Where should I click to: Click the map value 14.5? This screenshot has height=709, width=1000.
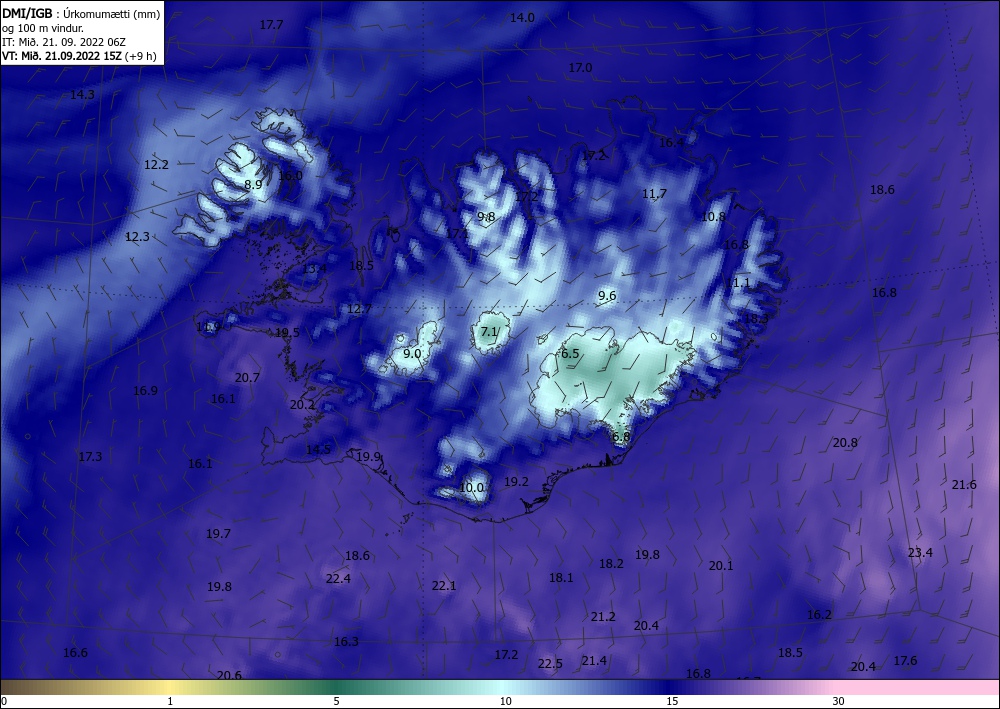click(x=318, y=450)
